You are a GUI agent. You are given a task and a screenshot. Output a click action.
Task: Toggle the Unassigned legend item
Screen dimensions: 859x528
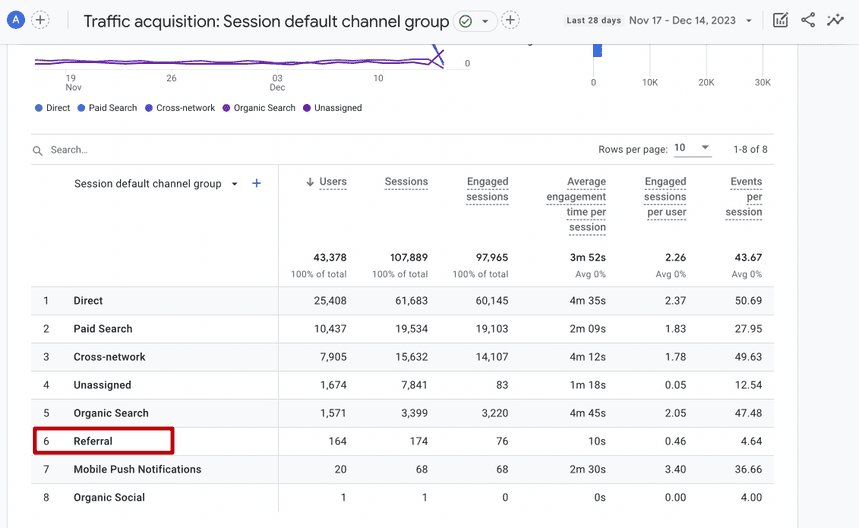(x=333, y=108)
